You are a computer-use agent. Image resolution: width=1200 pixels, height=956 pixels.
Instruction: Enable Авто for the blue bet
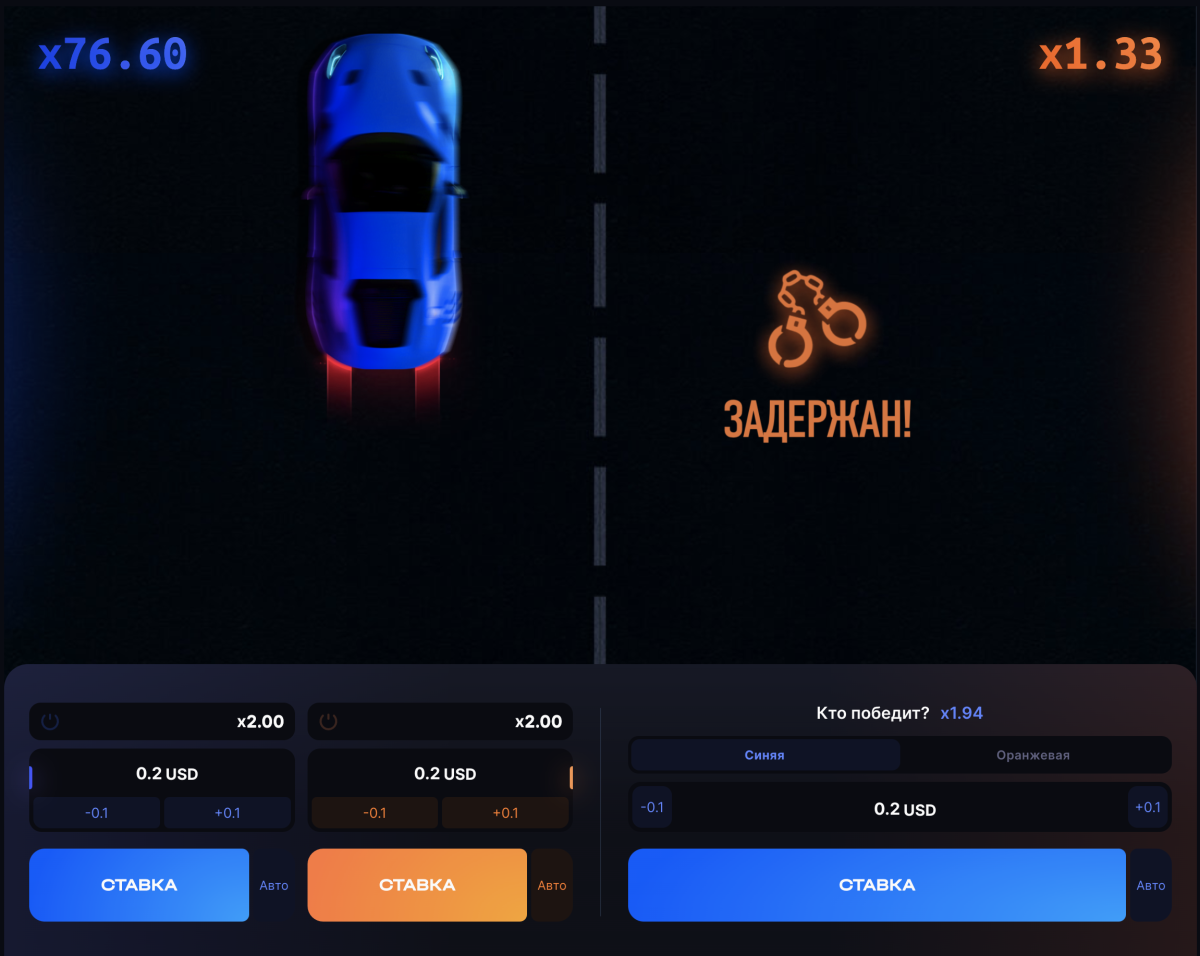[x=274, y=885]
